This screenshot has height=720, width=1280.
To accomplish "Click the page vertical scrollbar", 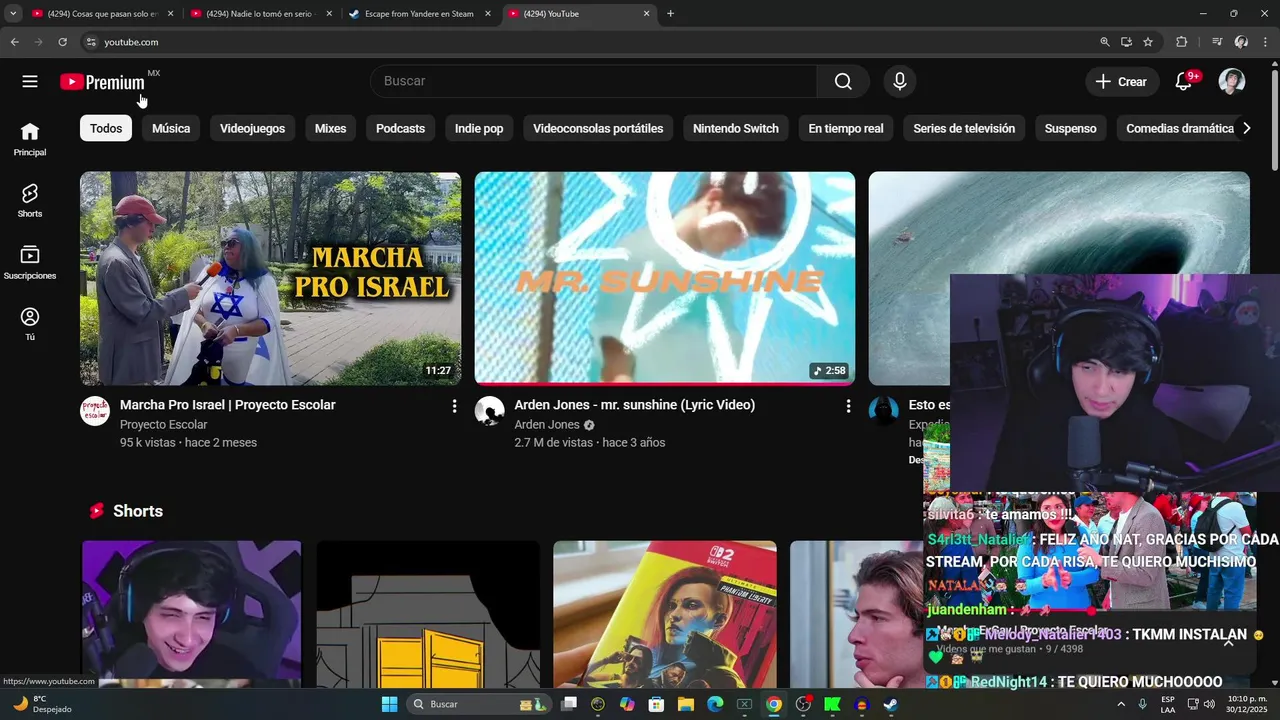I will coord(1274,120).
